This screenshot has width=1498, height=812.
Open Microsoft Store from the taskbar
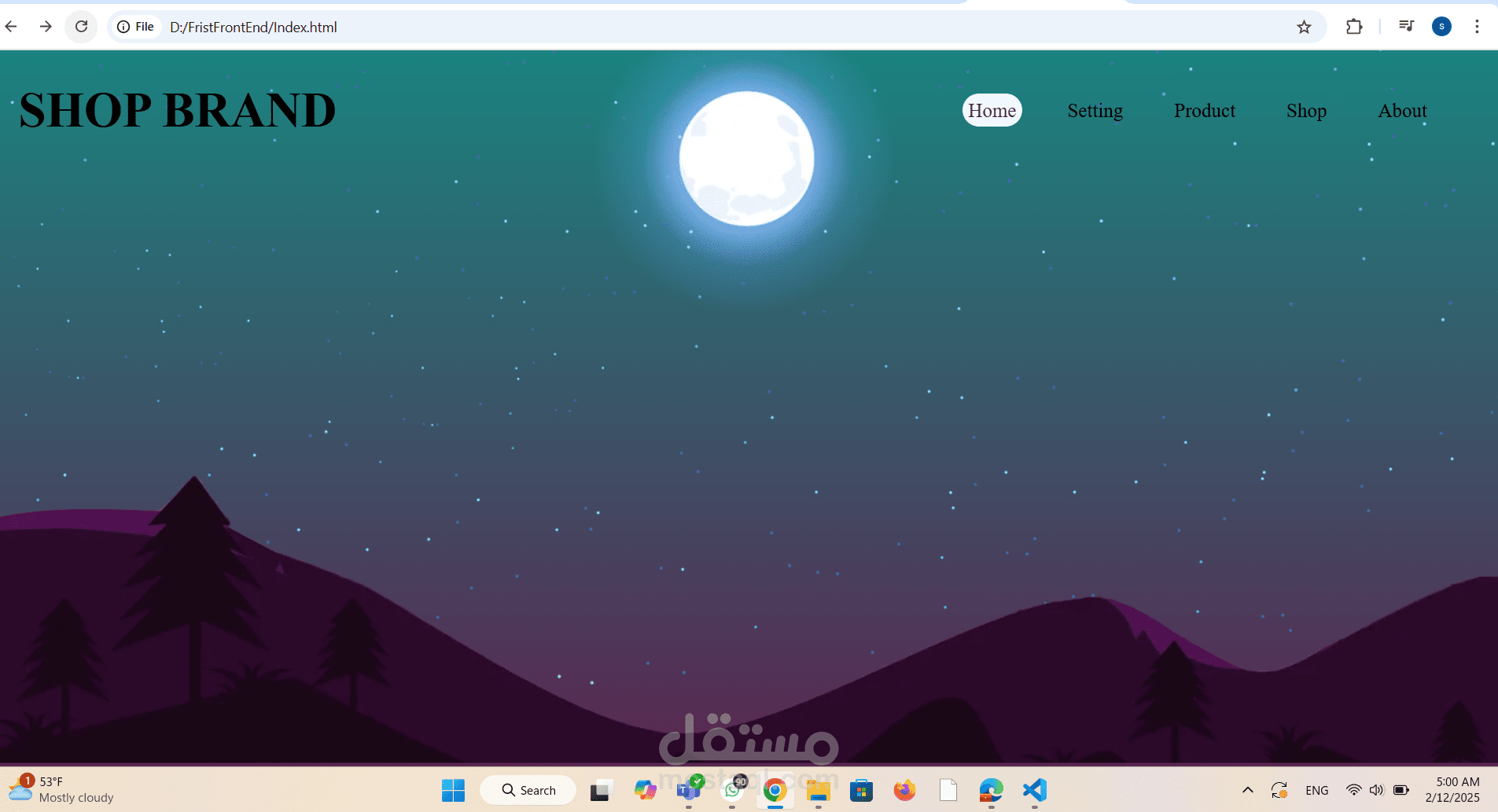point(861,790)
